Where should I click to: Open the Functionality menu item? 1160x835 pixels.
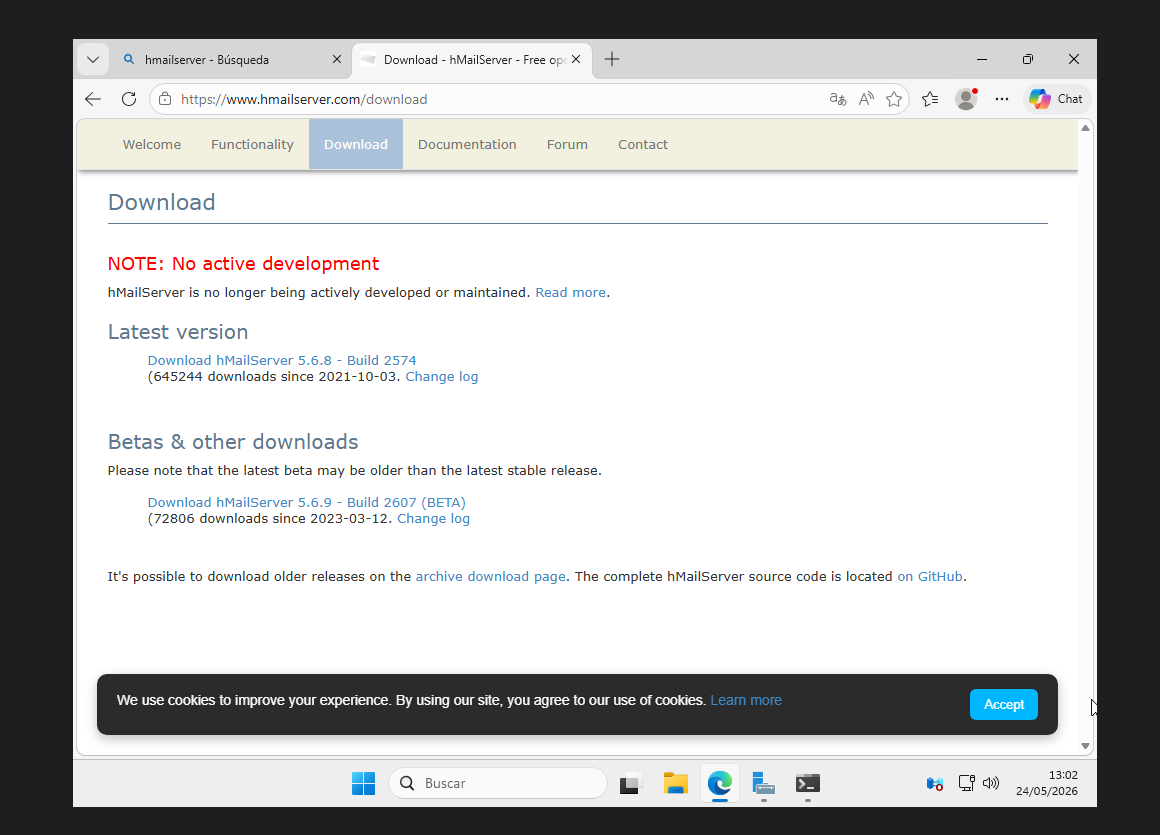tap(252, 144)
